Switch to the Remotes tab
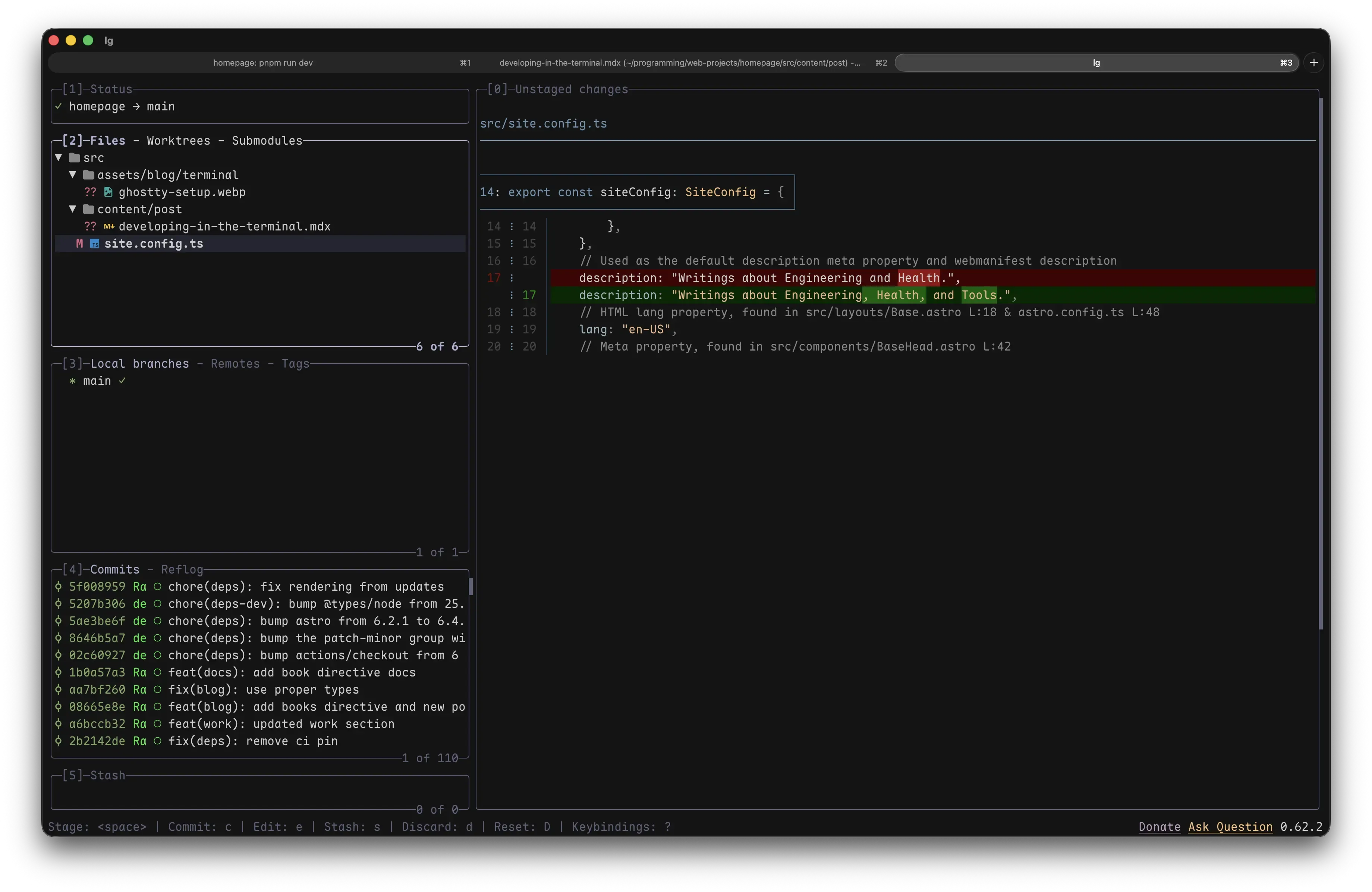The height and width of the screenshot is (892, 1372). click(235, 364)
